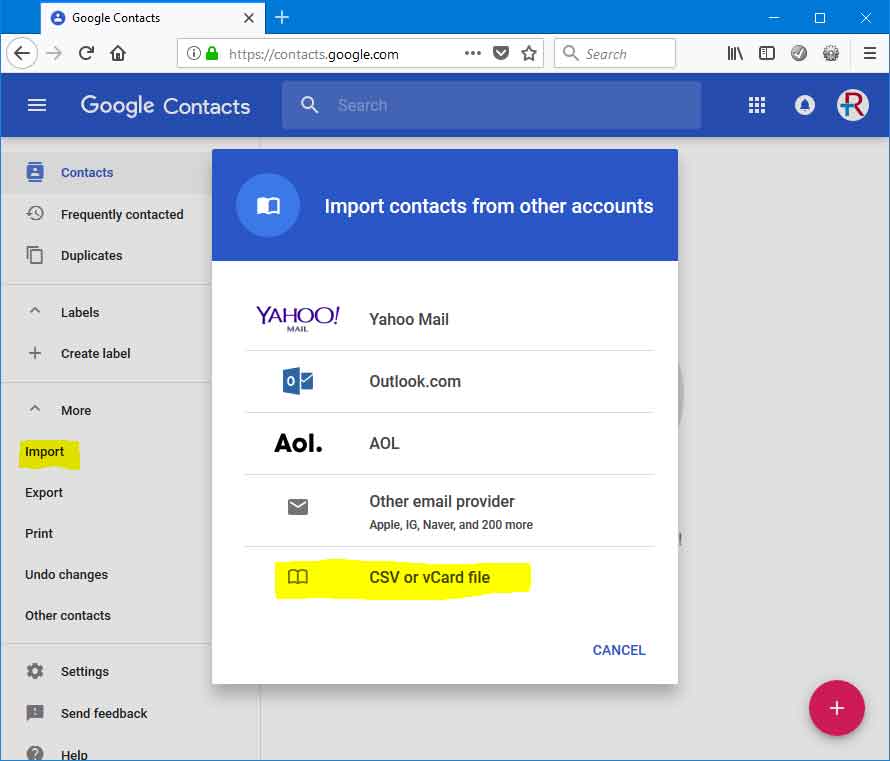
Task: Click the Yahoo Mail logo
Action: click(297, 319)
